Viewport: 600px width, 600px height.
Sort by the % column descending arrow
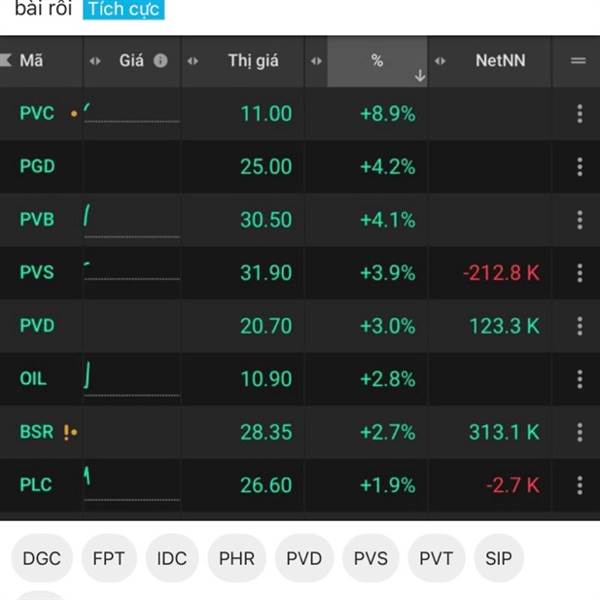point(419,75)
